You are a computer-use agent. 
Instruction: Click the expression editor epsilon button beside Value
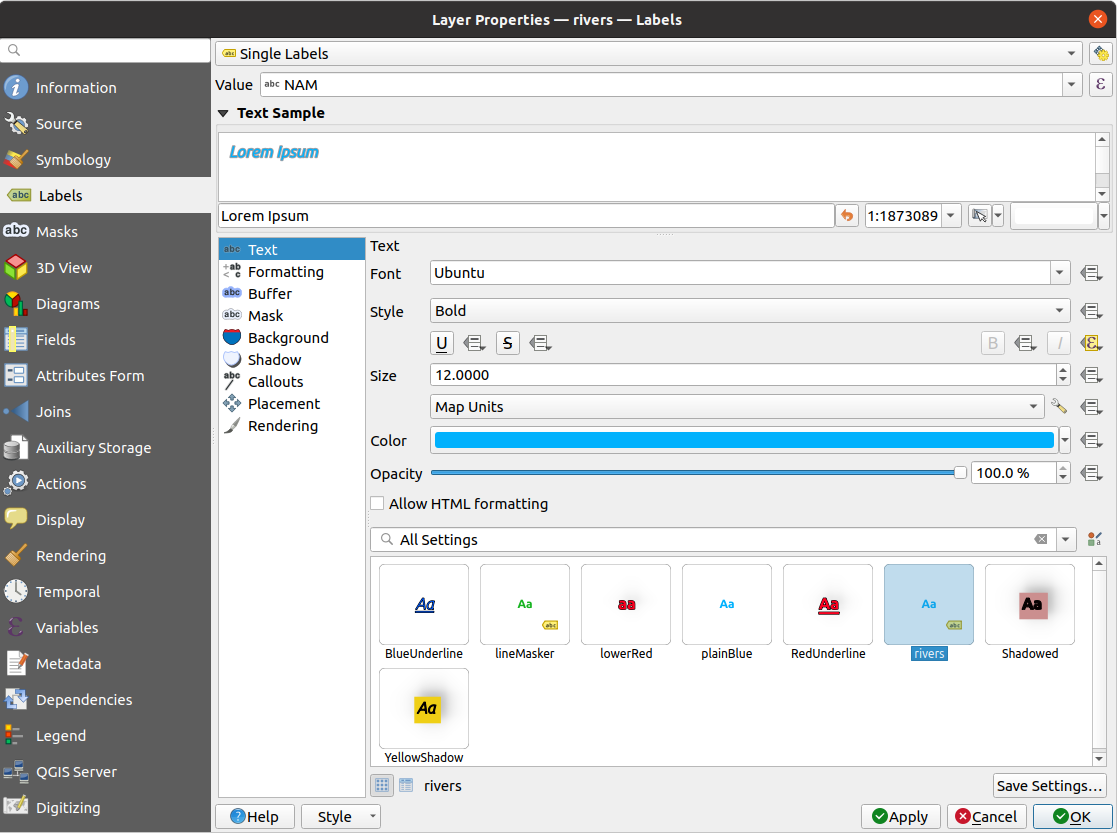coord(1100,85)
